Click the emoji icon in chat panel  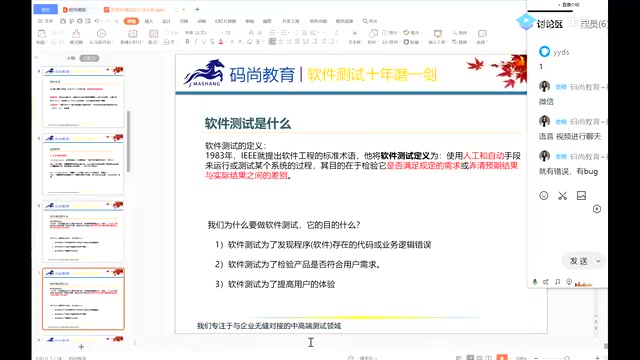[x=544, y=196]
